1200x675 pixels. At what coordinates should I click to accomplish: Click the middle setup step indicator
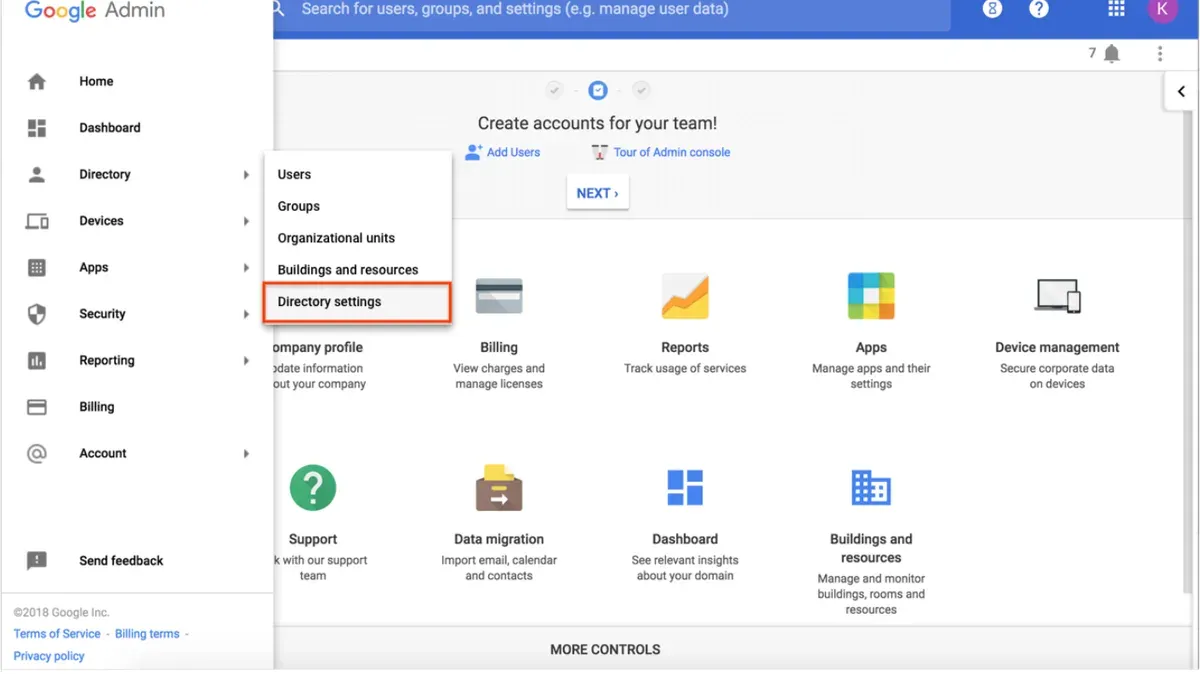coord(598,91)
